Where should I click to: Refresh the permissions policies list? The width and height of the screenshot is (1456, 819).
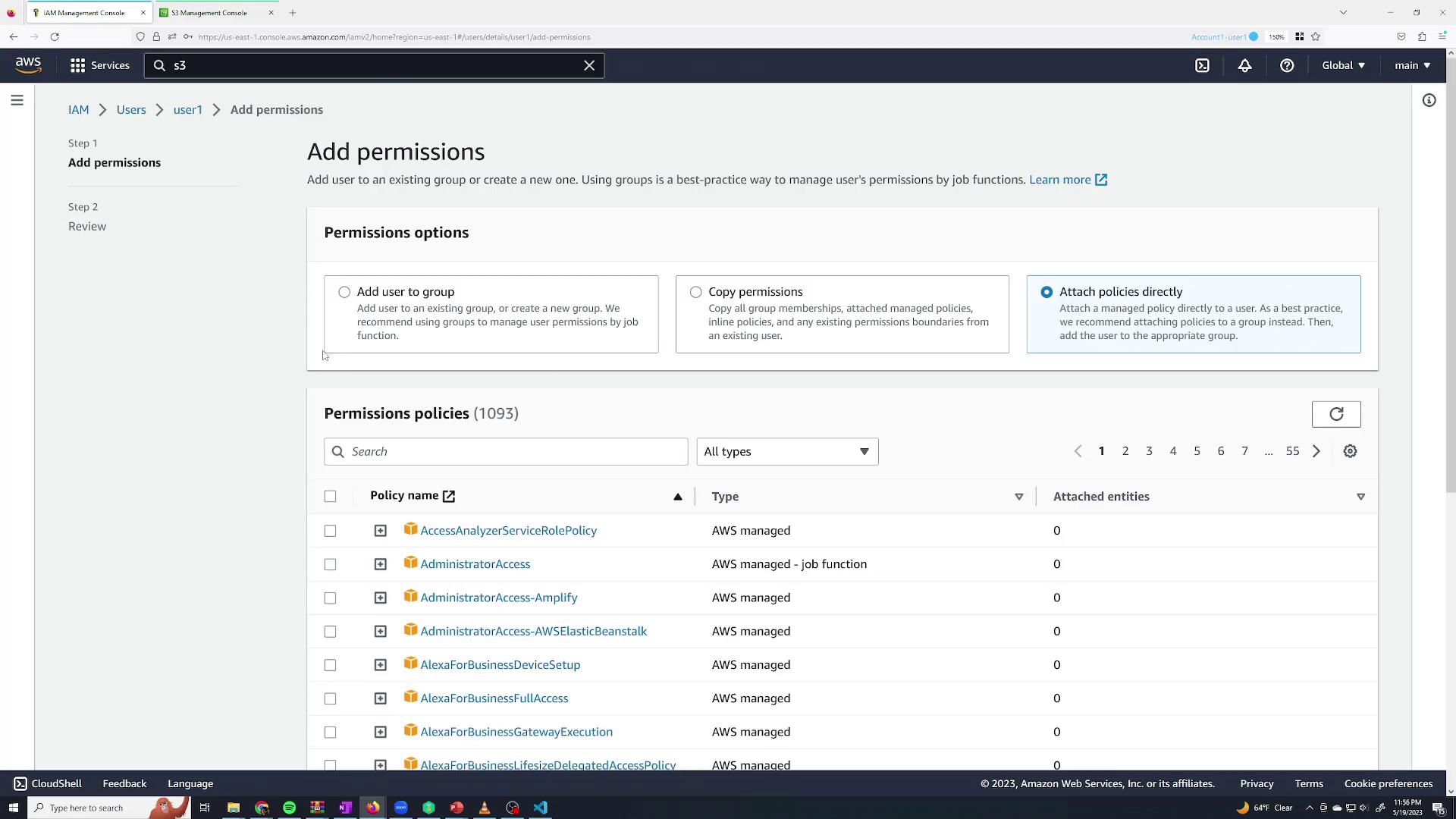(1335, 414)
